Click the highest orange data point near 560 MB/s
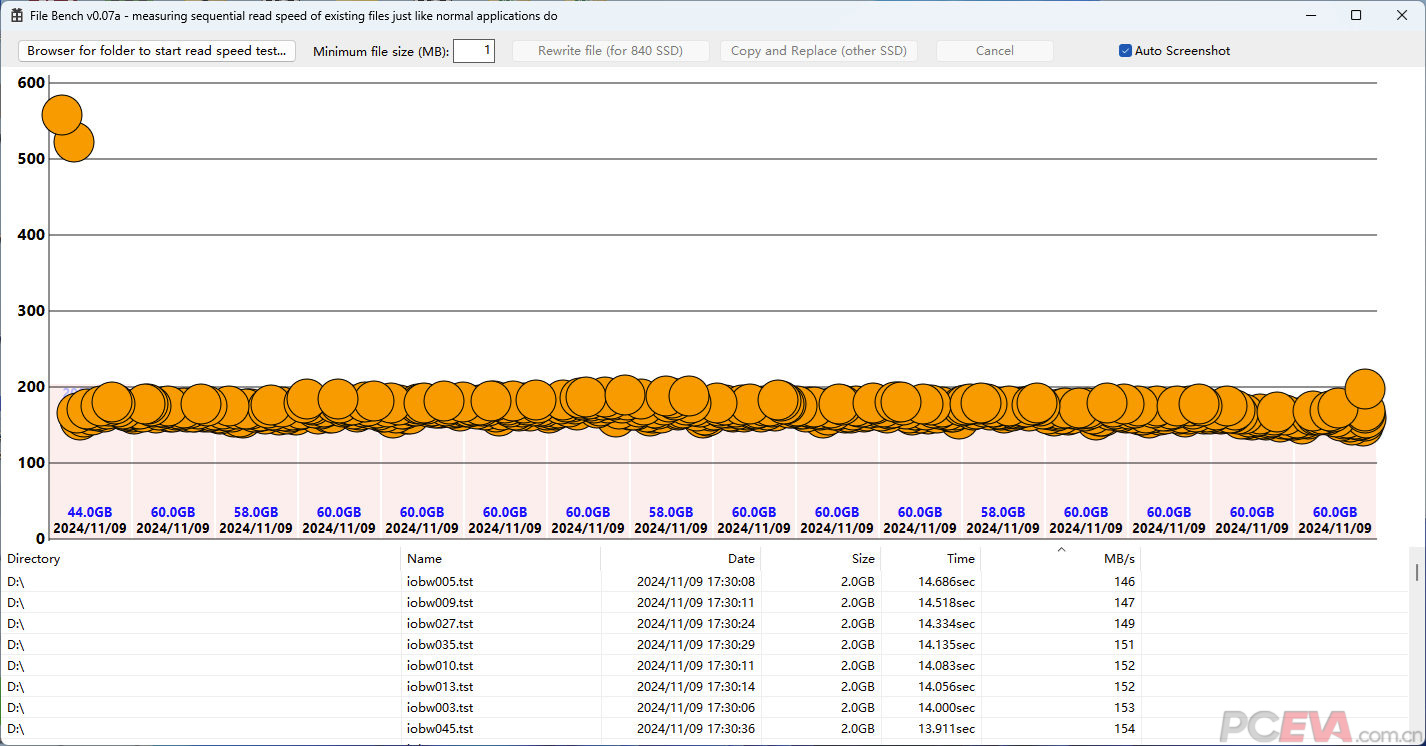Image resolution: width=1426 pixels, height=746 pixels. pyautogui.click(x=60, y=114)
